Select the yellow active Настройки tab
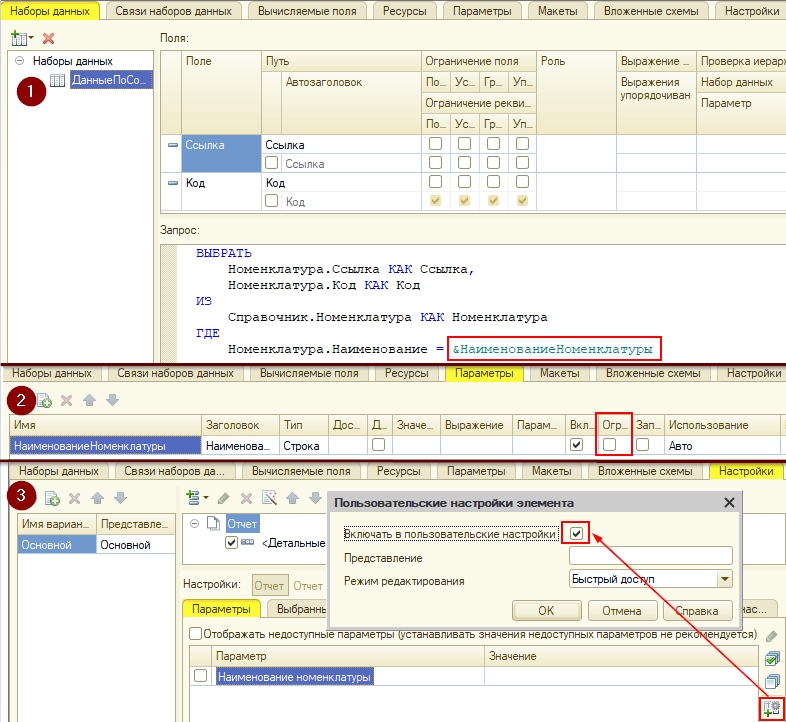Image resolution: width=786 pixels, height=722 pixels. click(x=746, y=471)
